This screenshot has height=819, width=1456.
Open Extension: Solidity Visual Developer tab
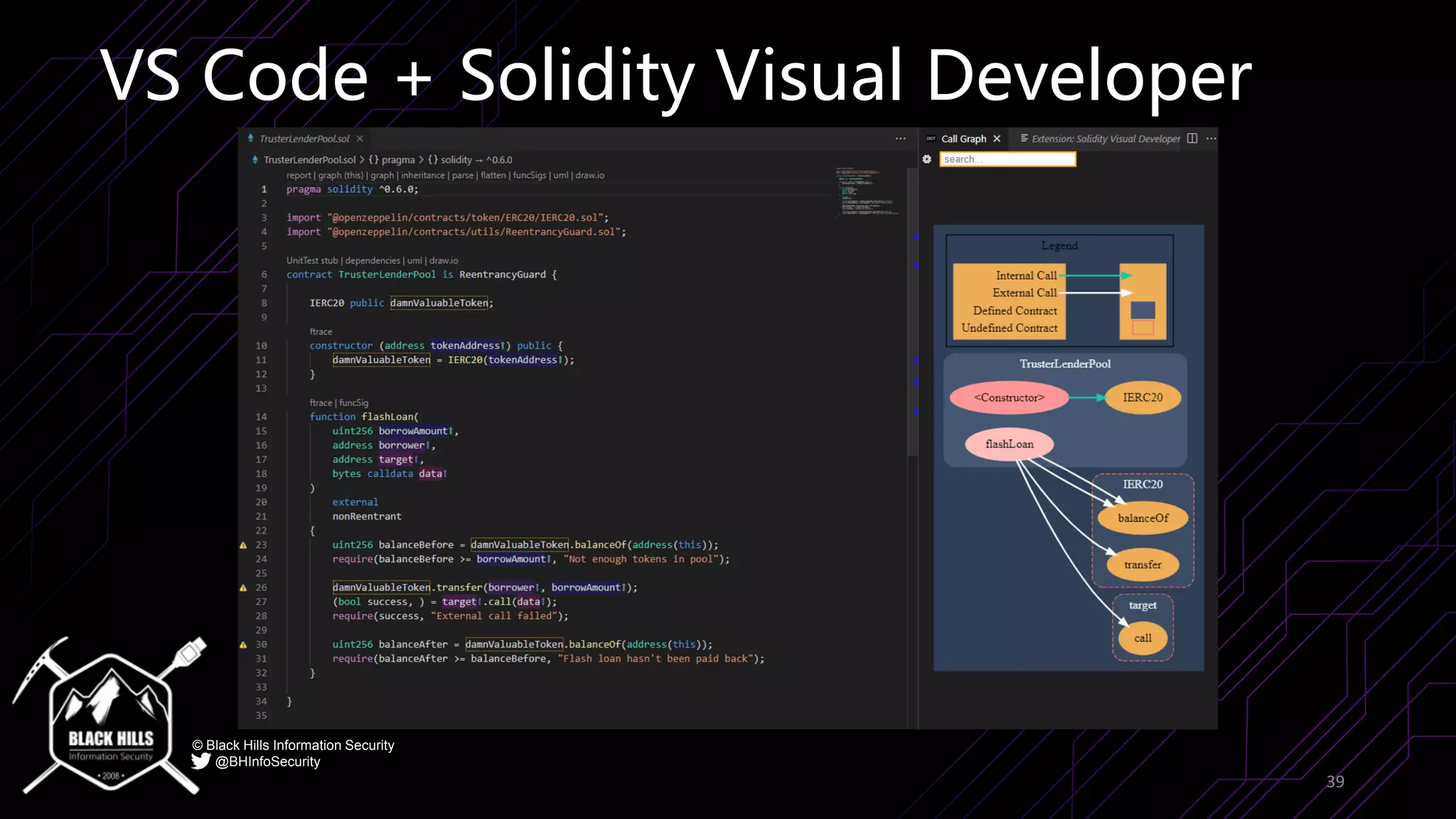pos(1100,139)
